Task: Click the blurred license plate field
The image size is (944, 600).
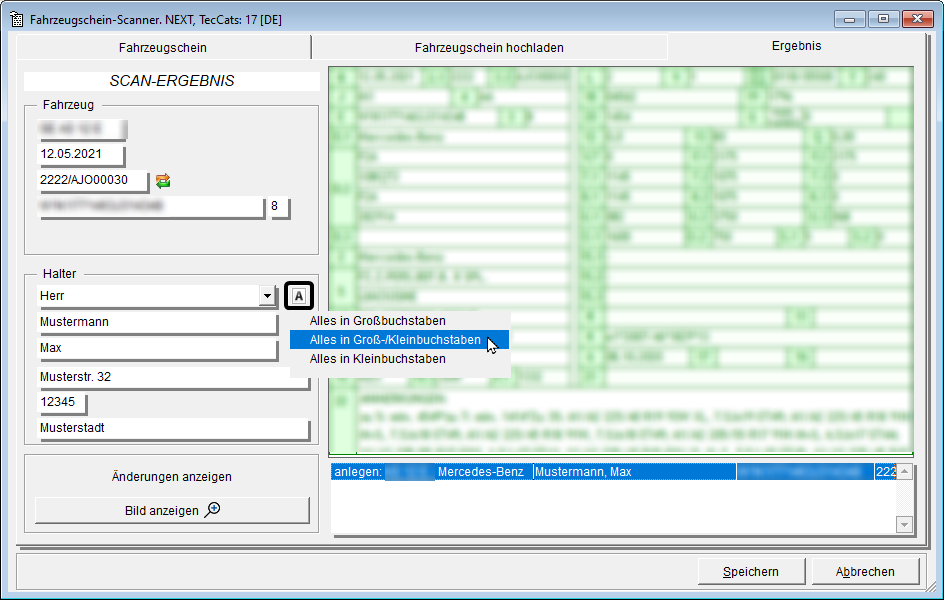Action: pos(81,128)
